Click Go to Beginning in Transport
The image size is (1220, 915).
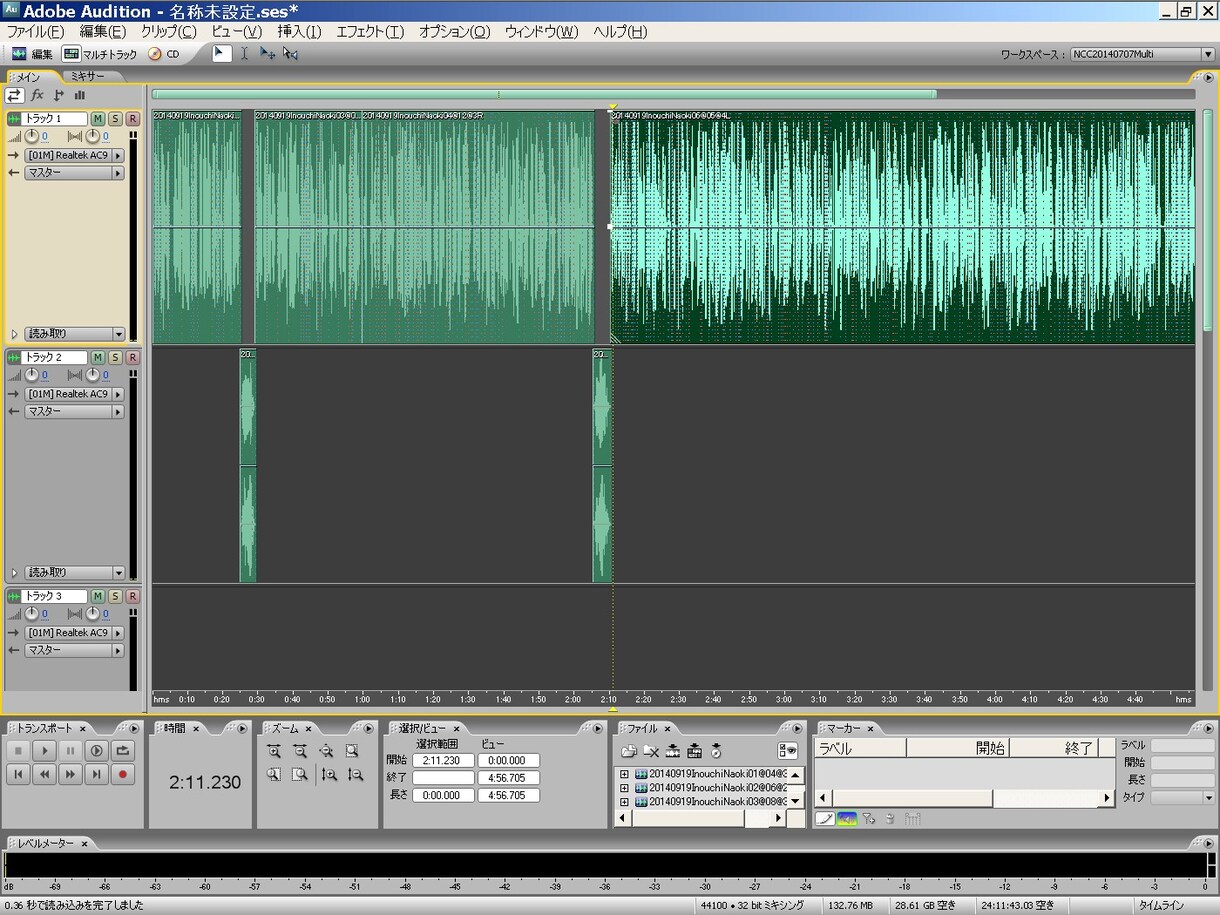coord(19,773)
